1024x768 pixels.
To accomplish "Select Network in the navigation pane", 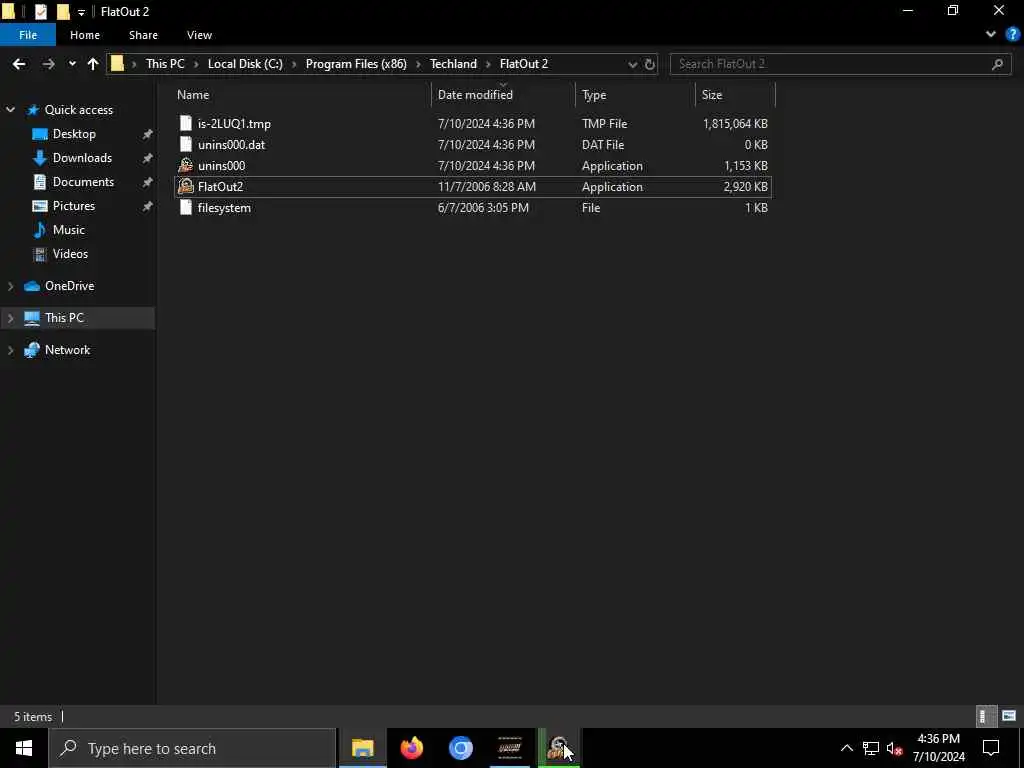I will coord(67,350).
